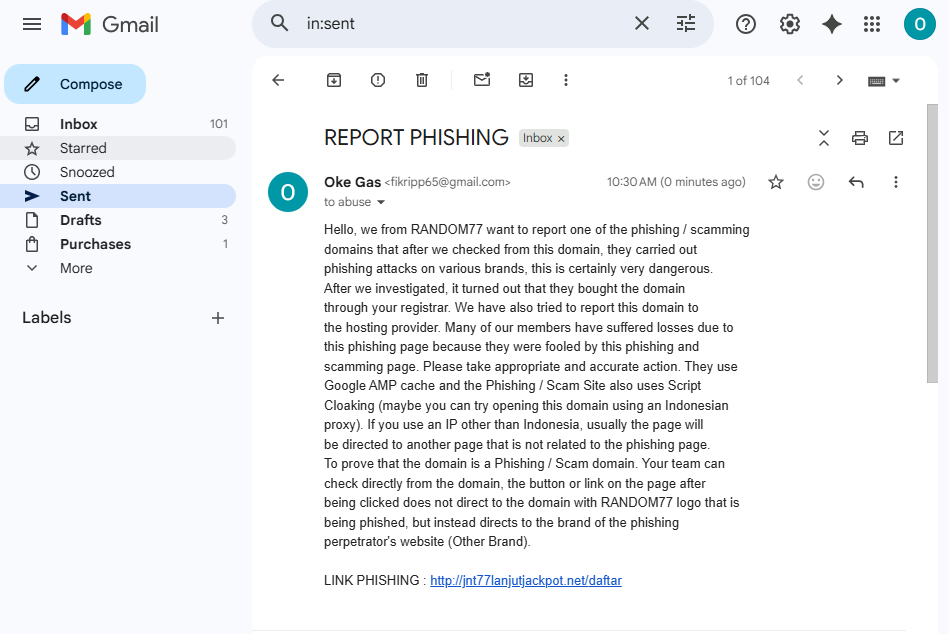This screenshot has height=634, width=949.
Task: Delete this email with trash icon
Action: [x=422, y=80]
